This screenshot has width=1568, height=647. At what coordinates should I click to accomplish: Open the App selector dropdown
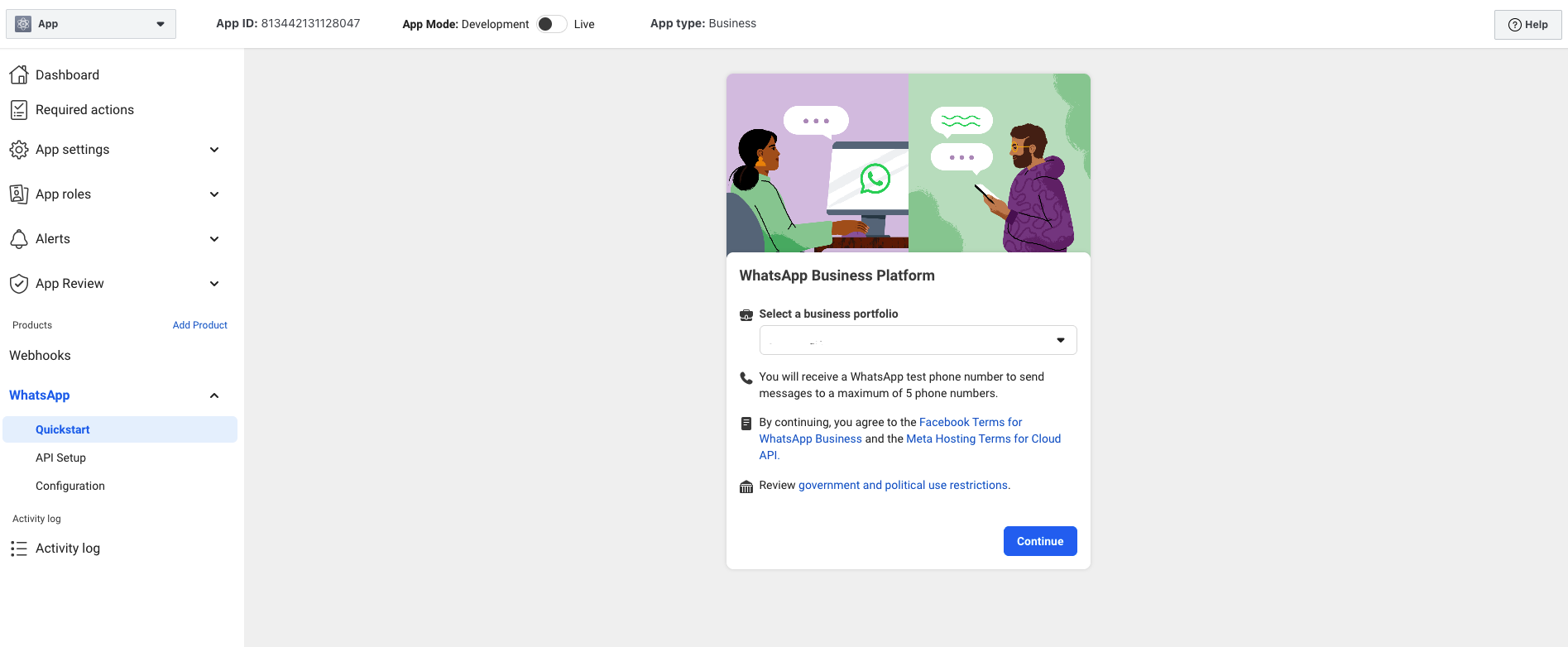point(91,24)
